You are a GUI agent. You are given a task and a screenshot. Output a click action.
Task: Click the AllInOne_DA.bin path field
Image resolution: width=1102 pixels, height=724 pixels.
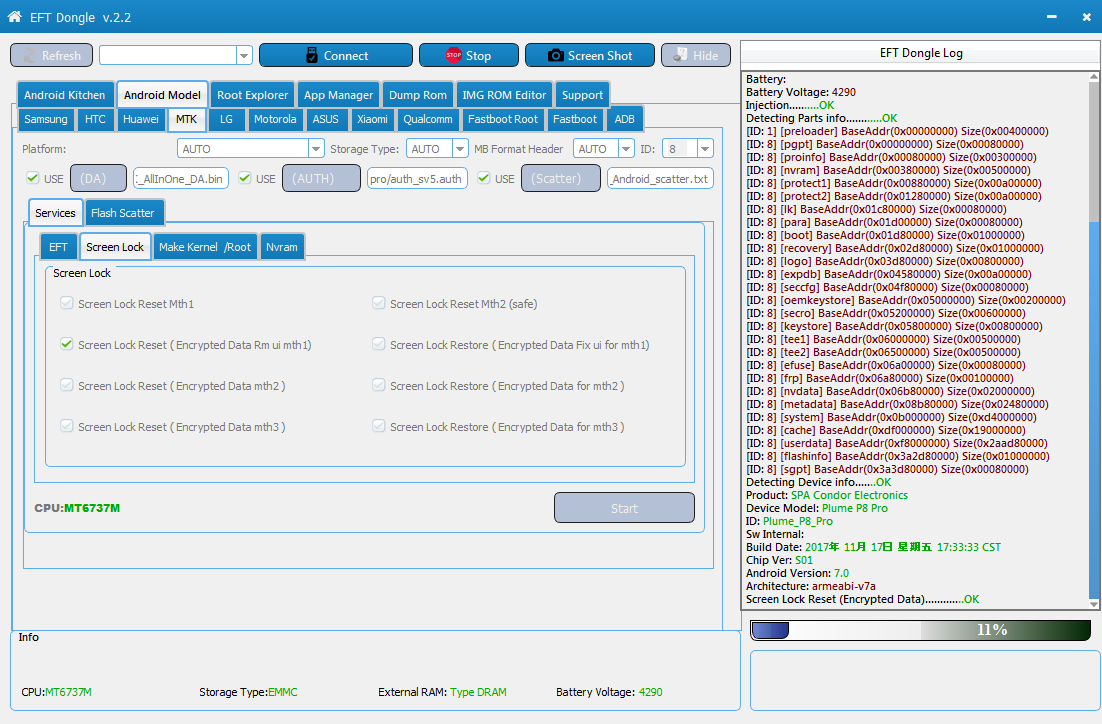[181, 179]
